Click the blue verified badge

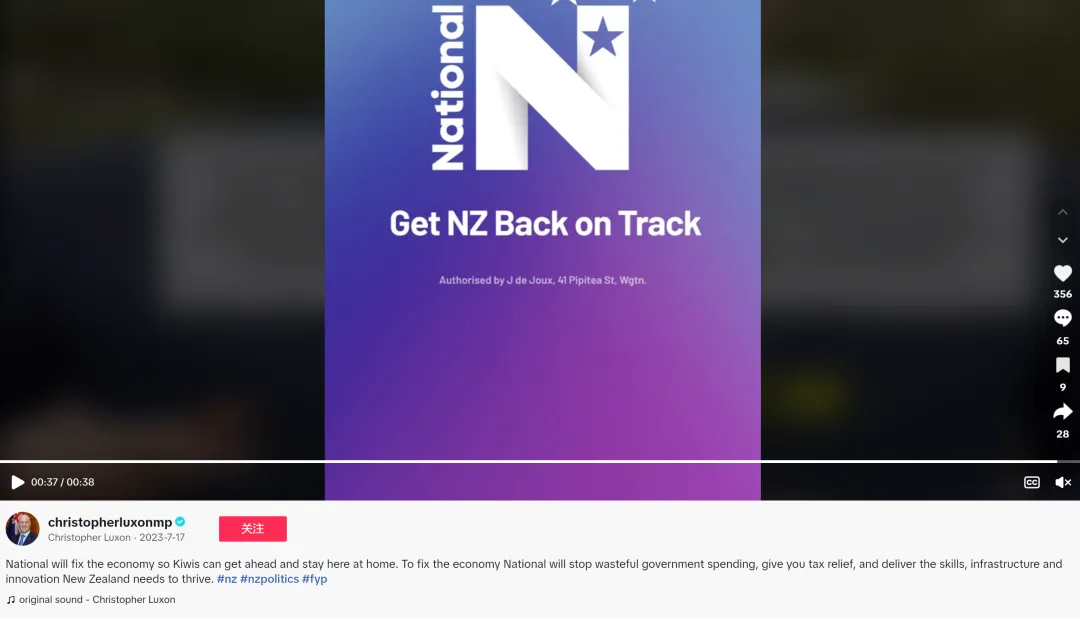[180, 522]
